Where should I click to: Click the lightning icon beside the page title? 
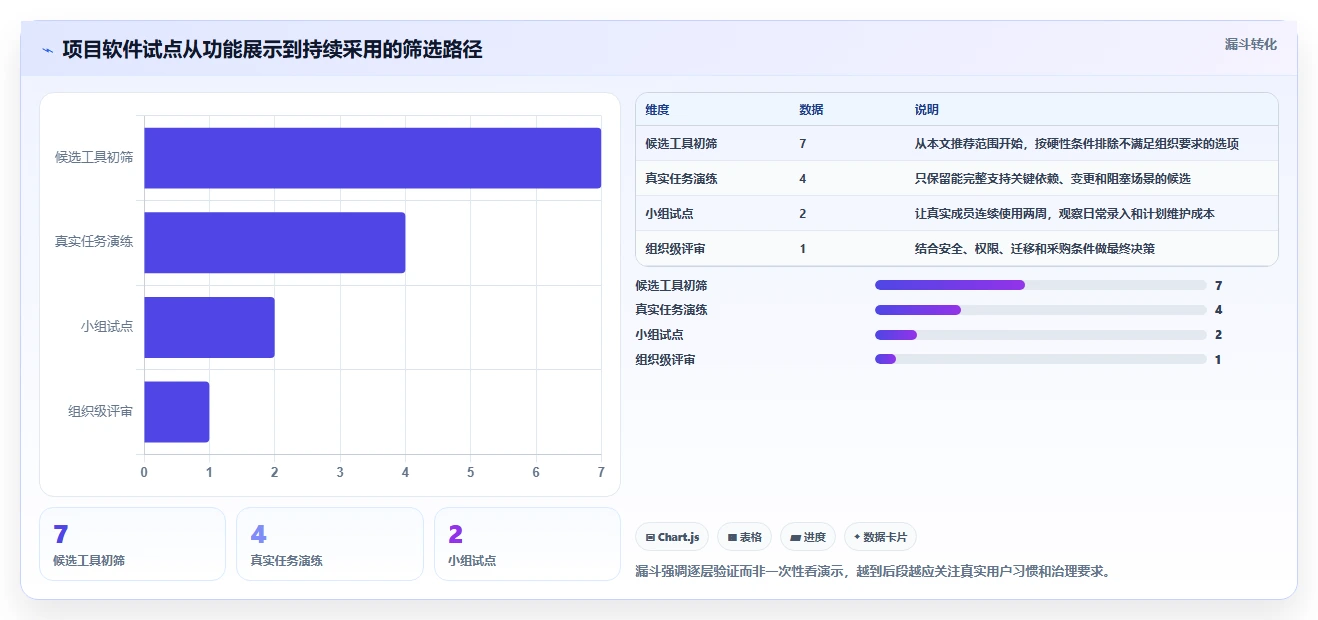tap(48, 50)
